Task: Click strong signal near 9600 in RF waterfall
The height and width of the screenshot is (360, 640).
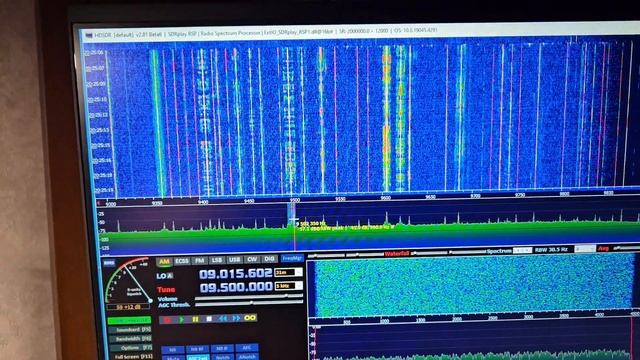Action: pos(386,118)
